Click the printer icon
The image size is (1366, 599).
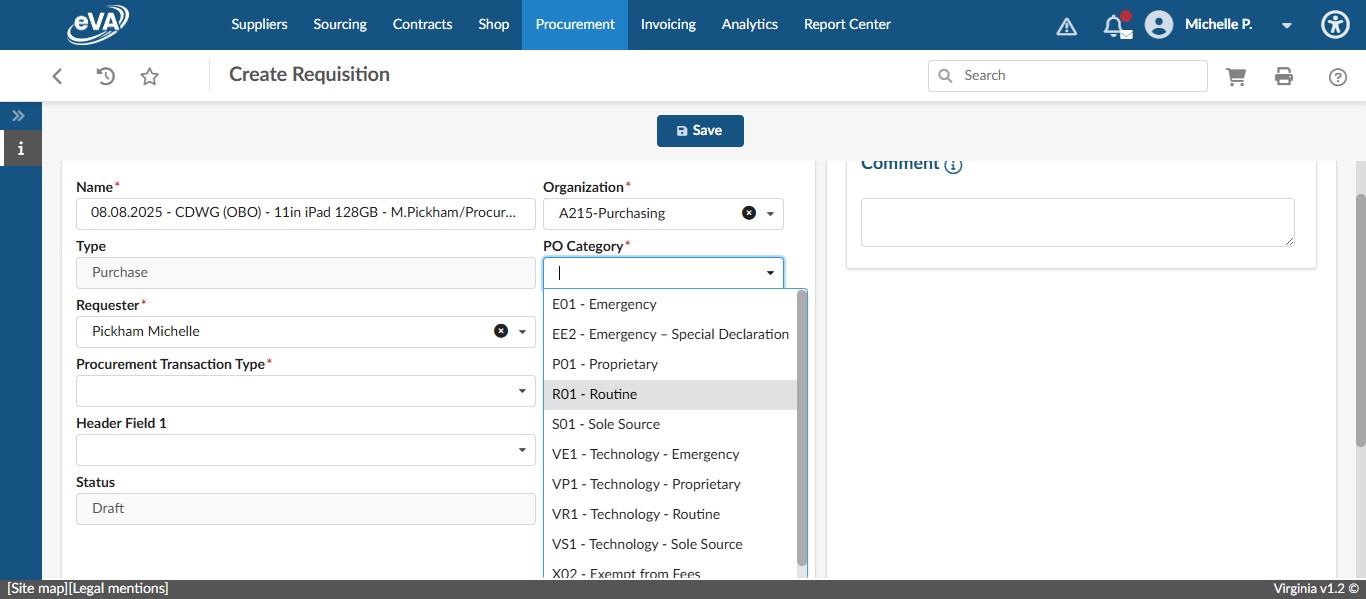point(1284,76)
